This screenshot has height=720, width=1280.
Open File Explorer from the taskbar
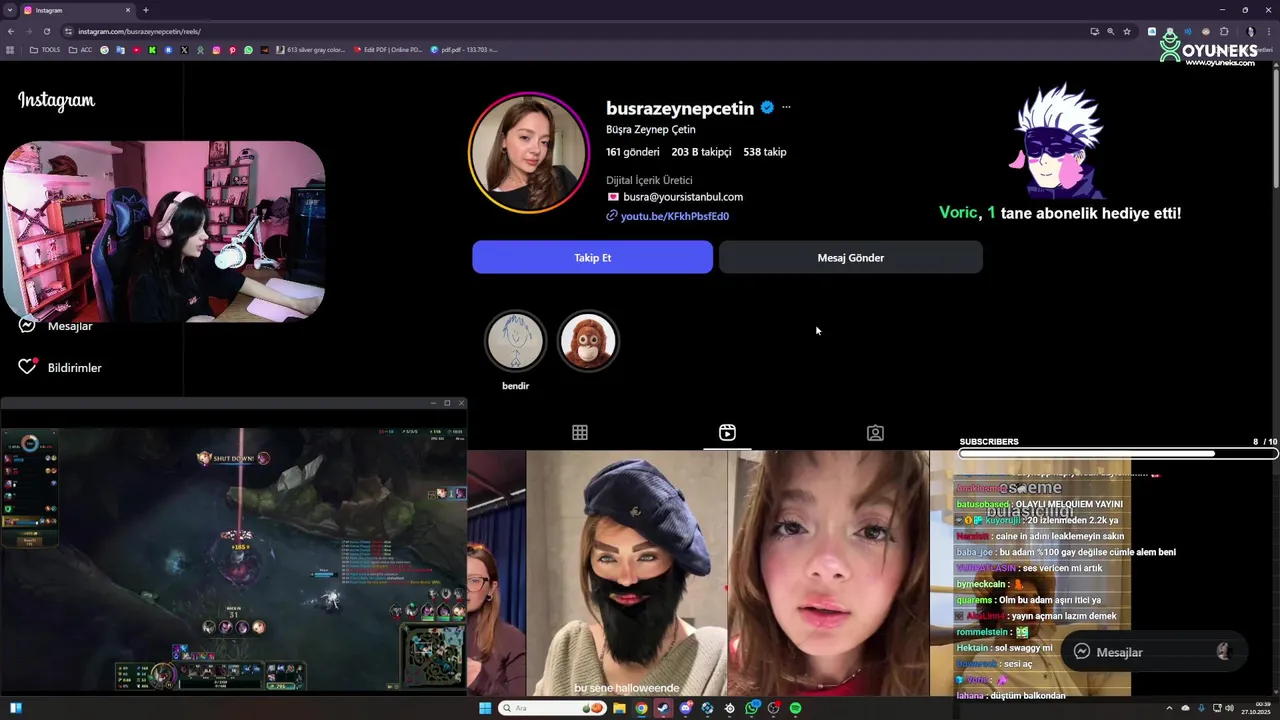619,708
